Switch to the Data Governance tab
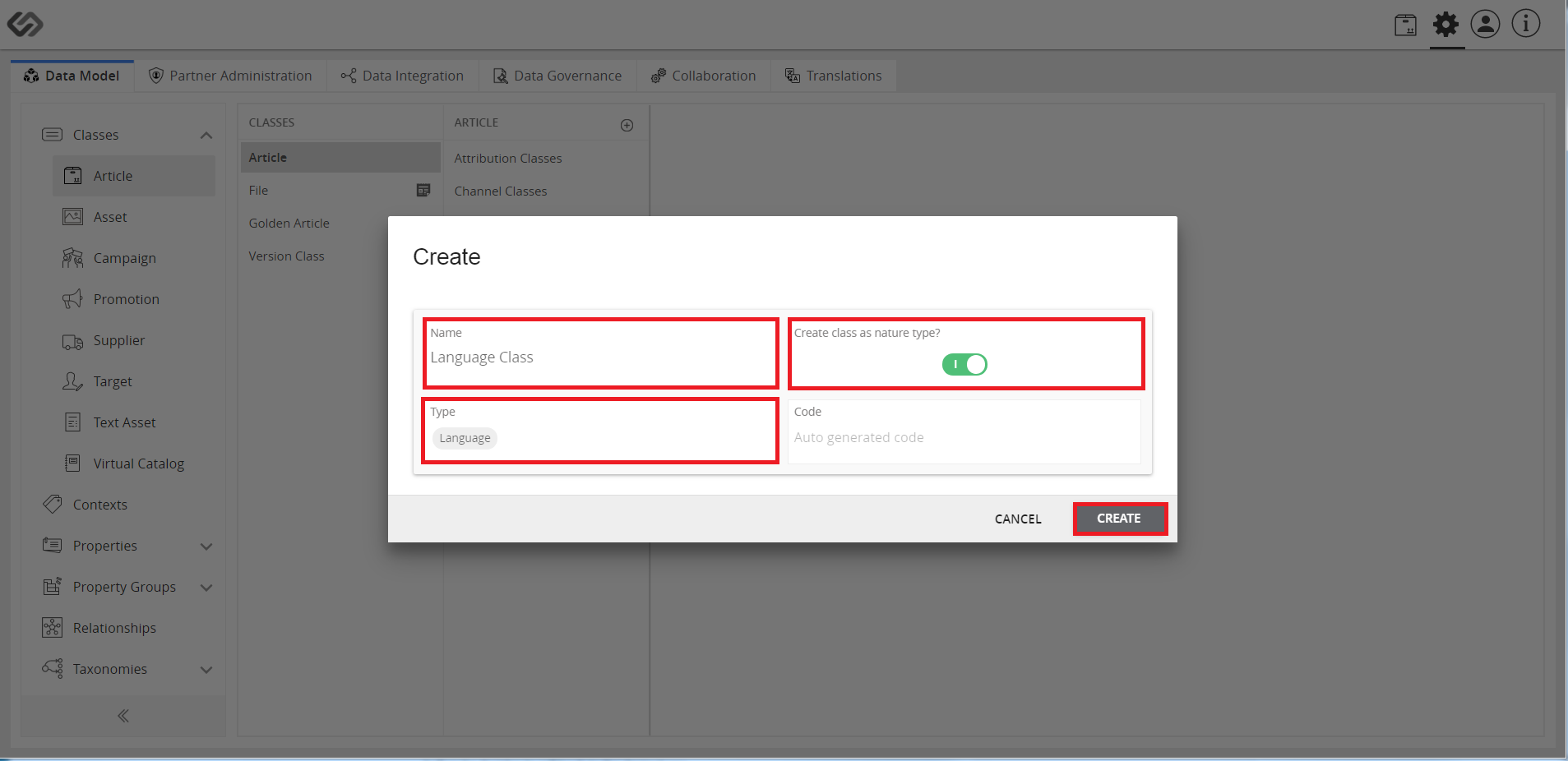 tap(557, 76)
